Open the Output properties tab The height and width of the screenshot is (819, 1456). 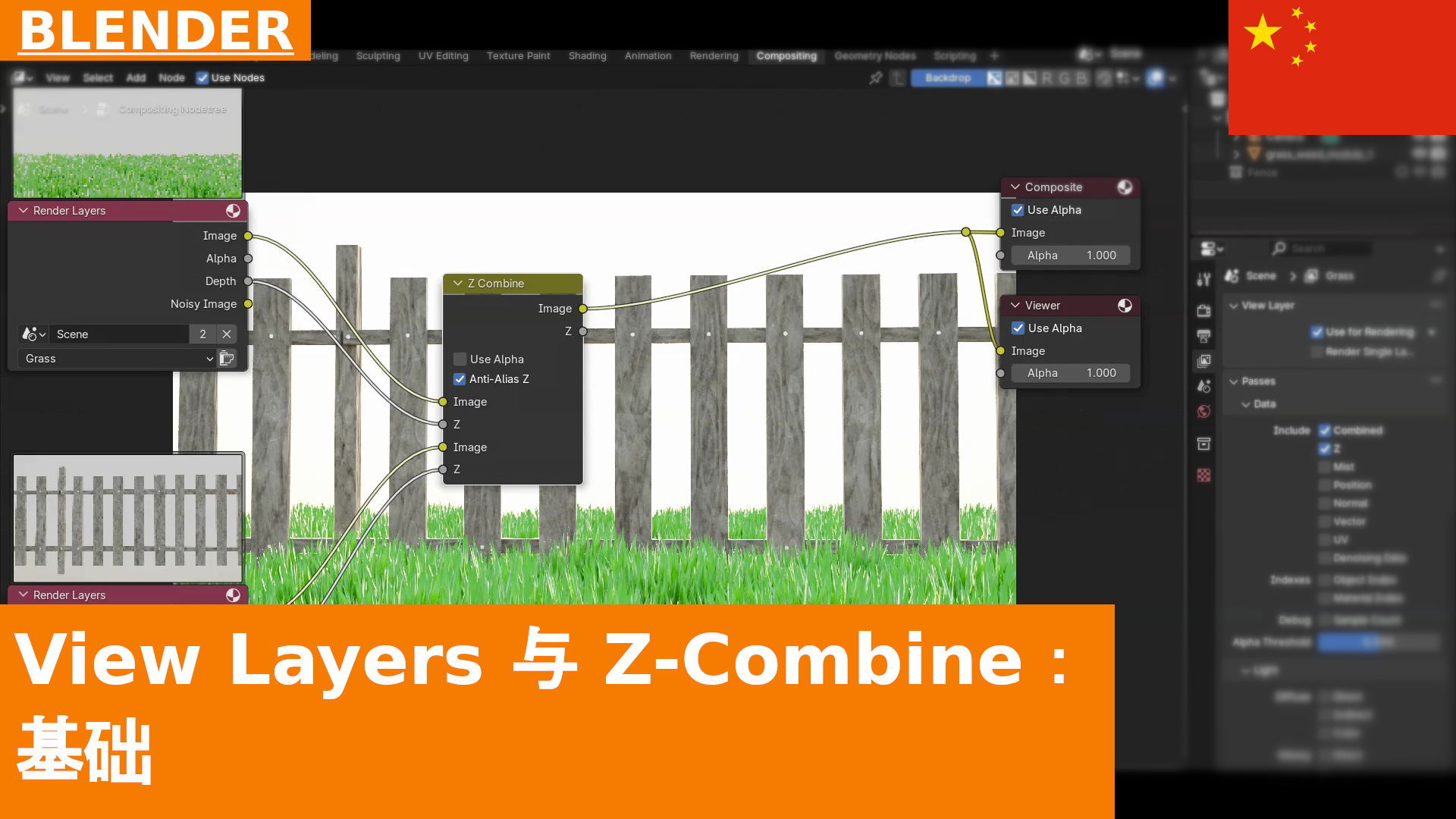click(1203, 336)
